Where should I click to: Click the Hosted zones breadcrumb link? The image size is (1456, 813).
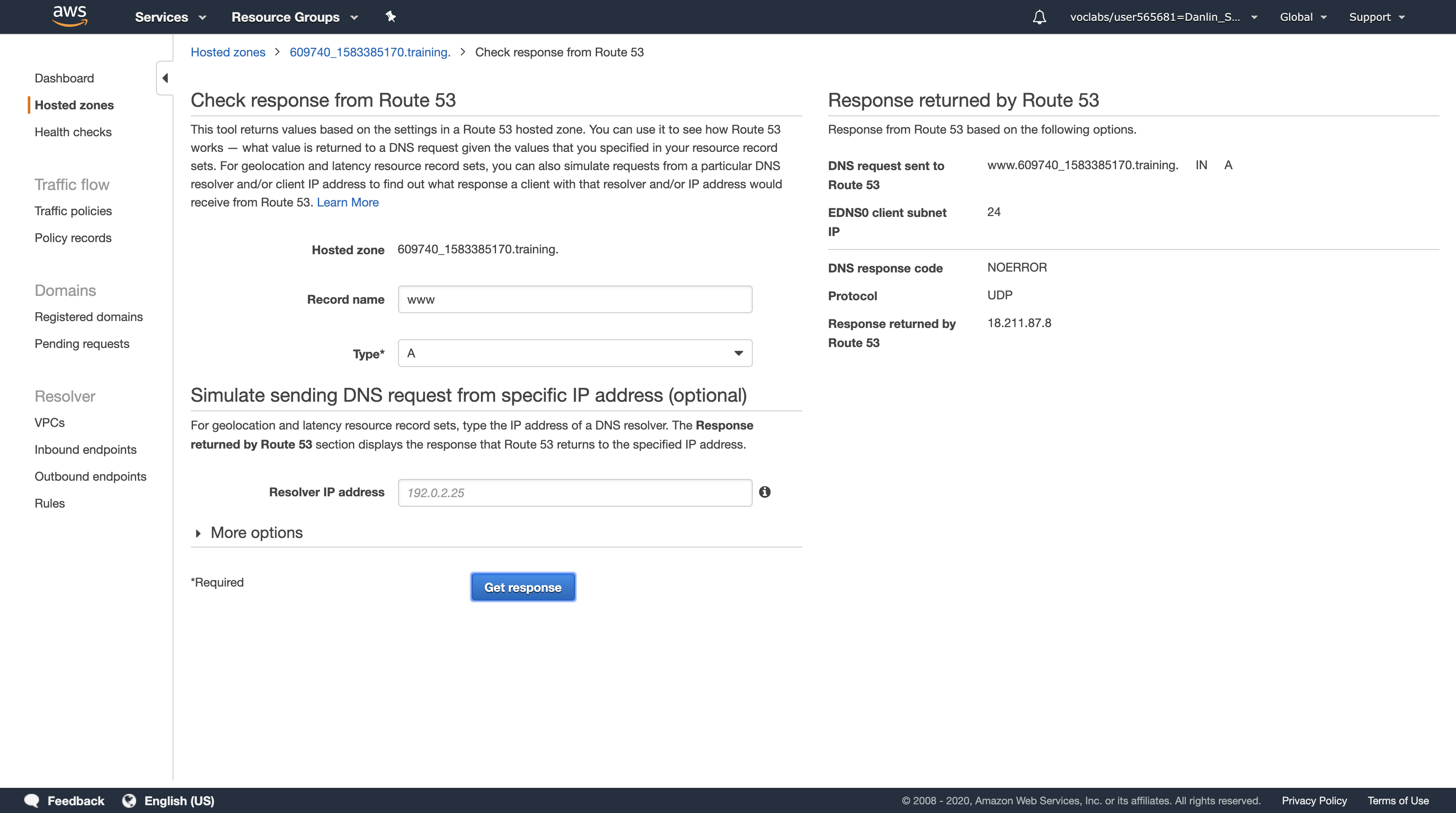click(x=228, y=52)
